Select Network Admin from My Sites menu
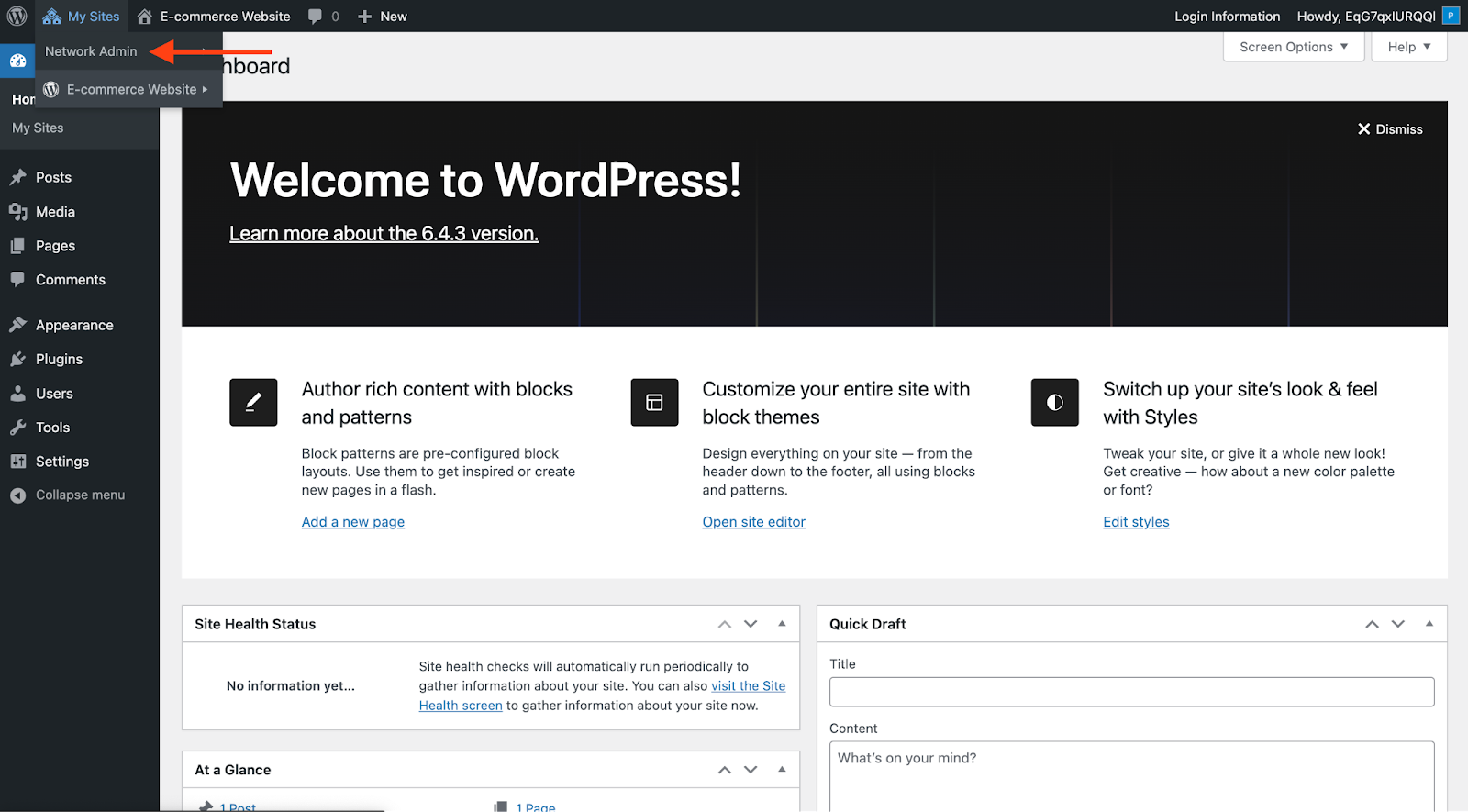Image resolution: width=1468 pixels, height=812 pixels. point(91,51)
